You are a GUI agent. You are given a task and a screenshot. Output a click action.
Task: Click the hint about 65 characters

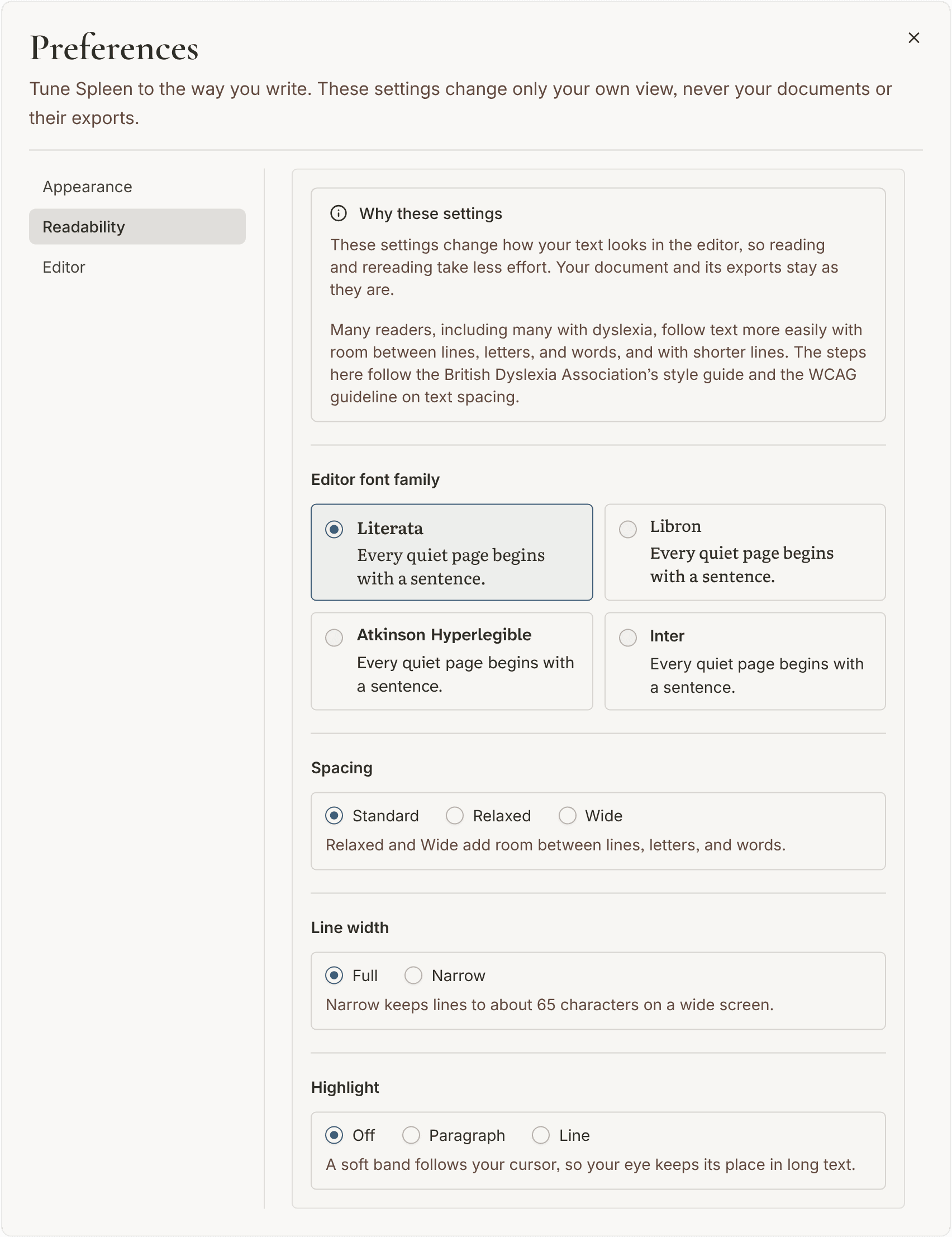pyautogui.click(x=549, y=1005)
